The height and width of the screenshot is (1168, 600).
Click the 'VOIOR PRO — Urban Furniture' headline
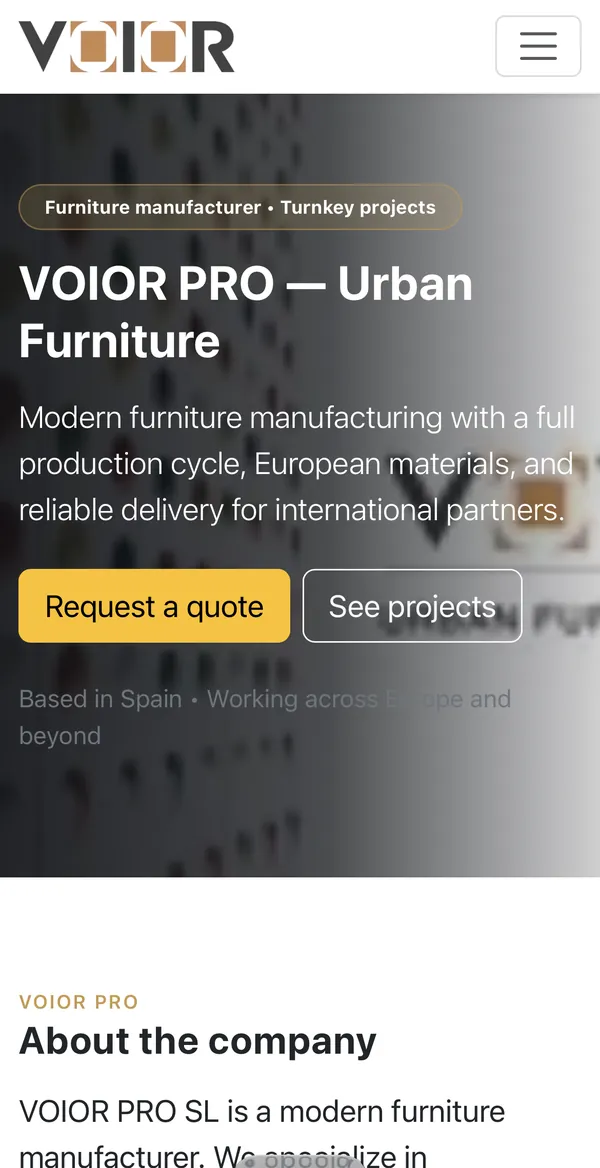click(246, 312)
